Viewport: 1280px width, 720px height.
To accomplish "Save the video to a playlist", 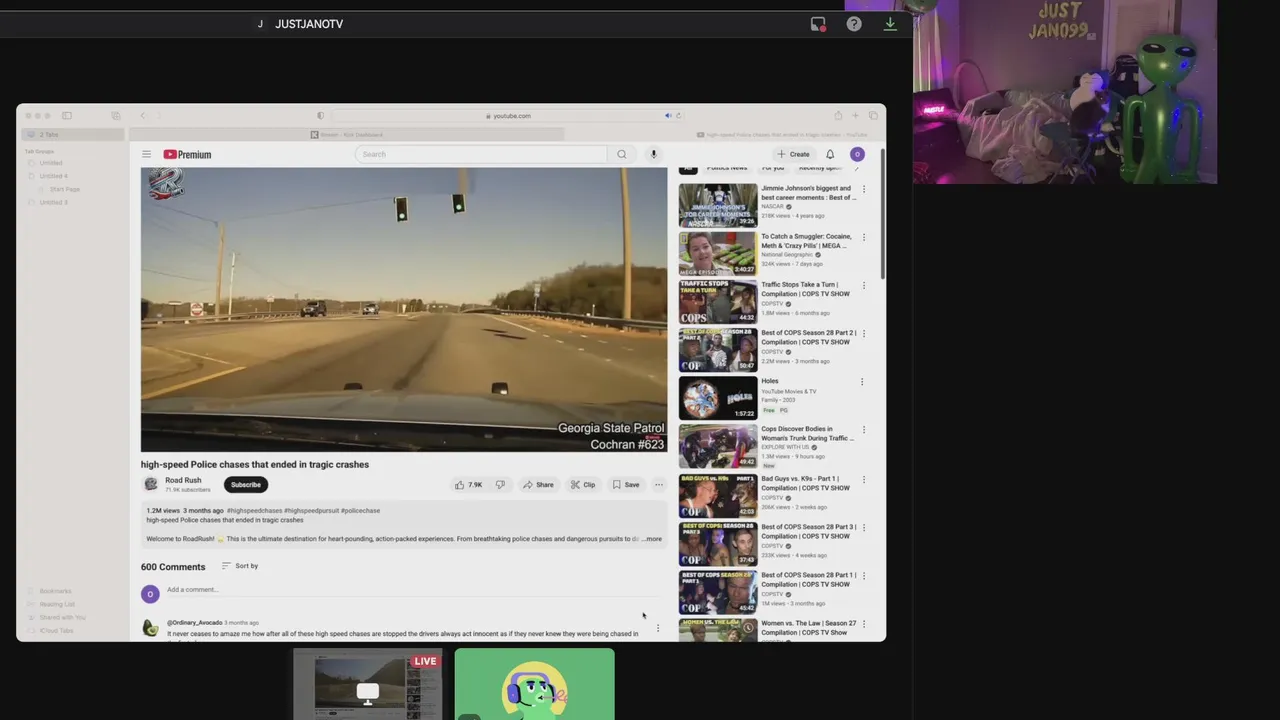I will (x=626, y=485).
